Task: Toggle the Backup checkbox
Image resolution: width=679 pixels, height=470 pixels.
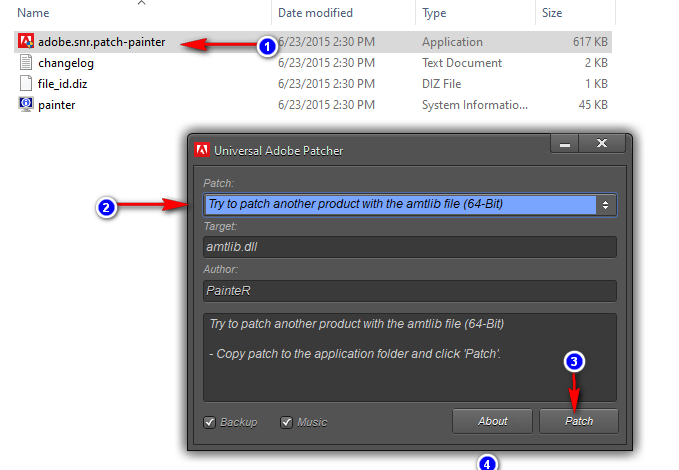Action: (x=210, y=422)
